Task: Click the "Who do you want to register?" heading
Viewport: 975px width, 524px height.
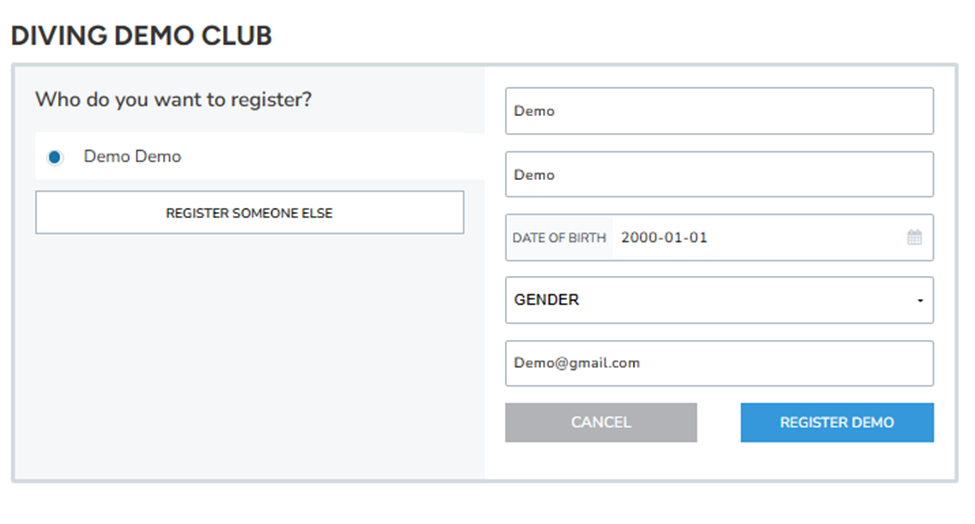Action: coord(174,100)
